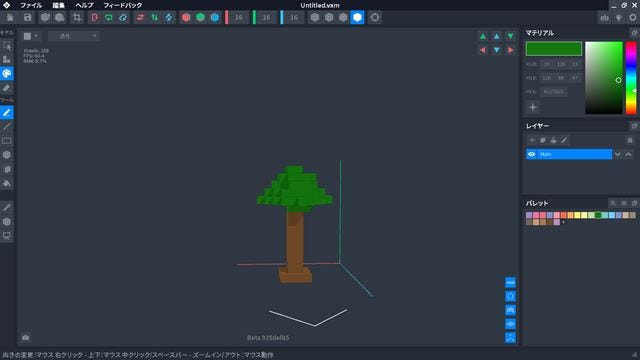Select the paint palette mode icon
The image size is (640, 360).
(x=7, y=73)
